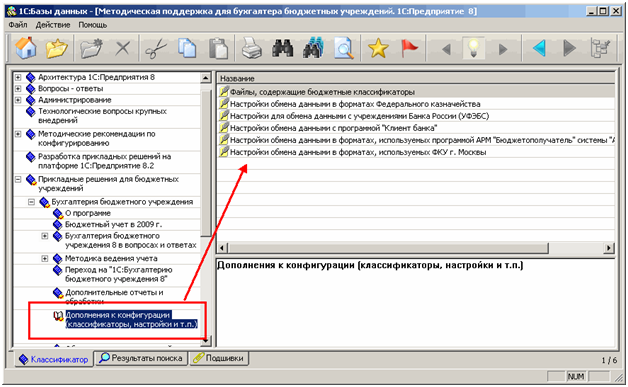Click the NUM status bar indicator

point(576,376)
